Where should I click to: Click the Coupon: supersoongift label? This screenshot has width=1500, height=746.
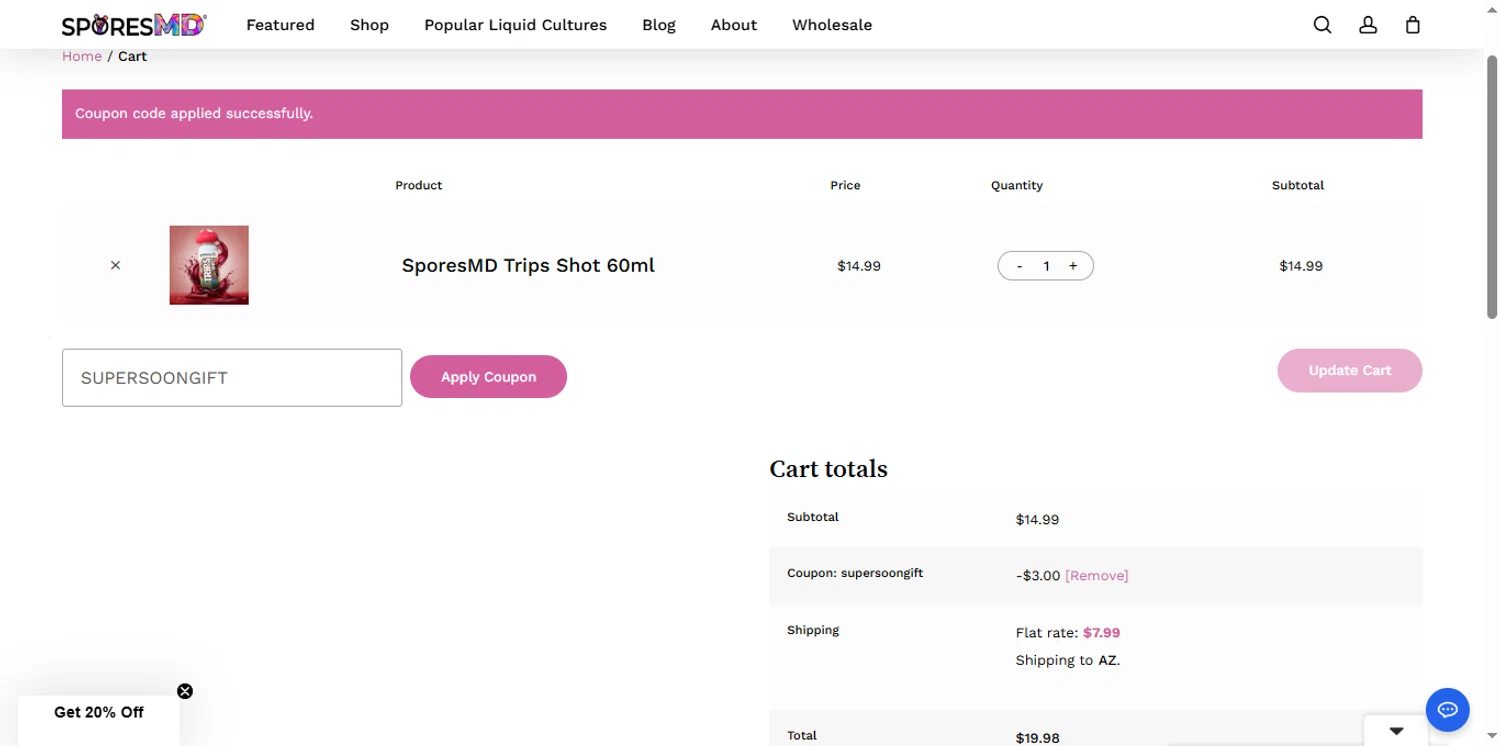click(x=855, y=573)
